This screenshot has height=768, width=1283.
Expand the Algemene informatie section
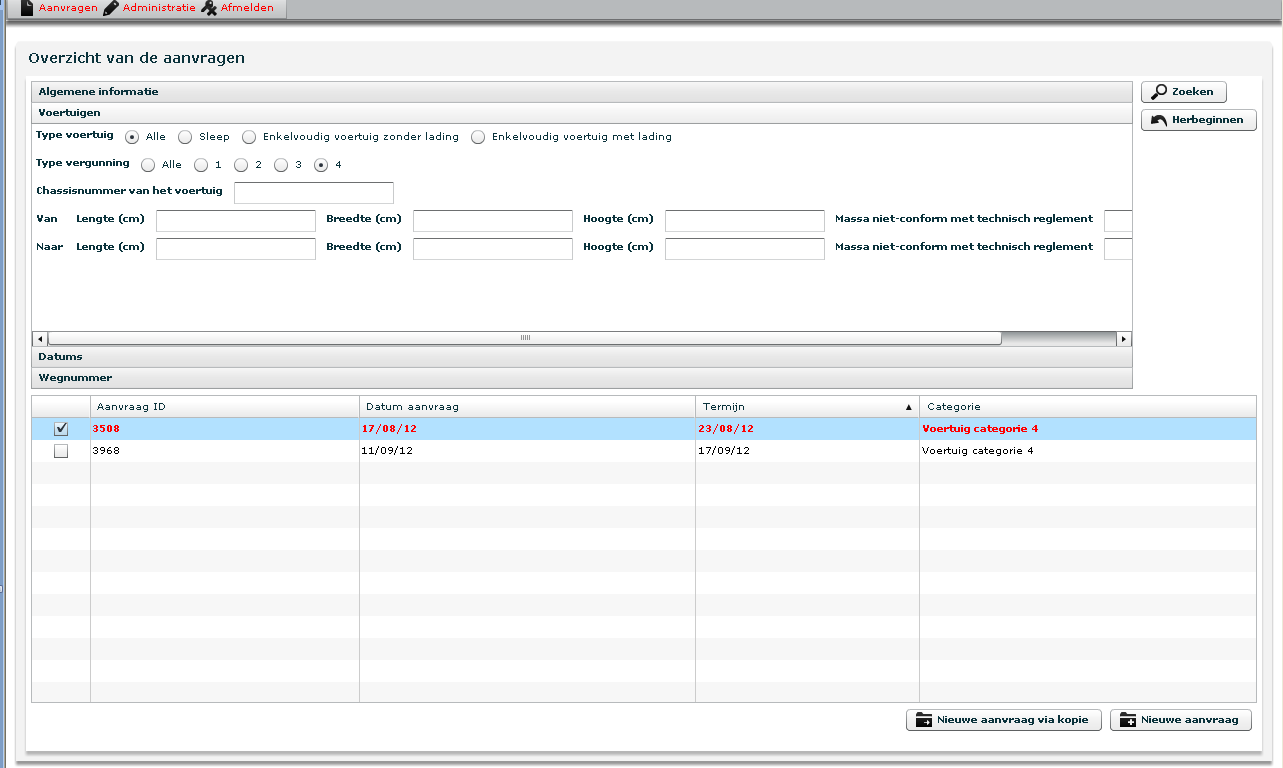click(x=581, y=92)
